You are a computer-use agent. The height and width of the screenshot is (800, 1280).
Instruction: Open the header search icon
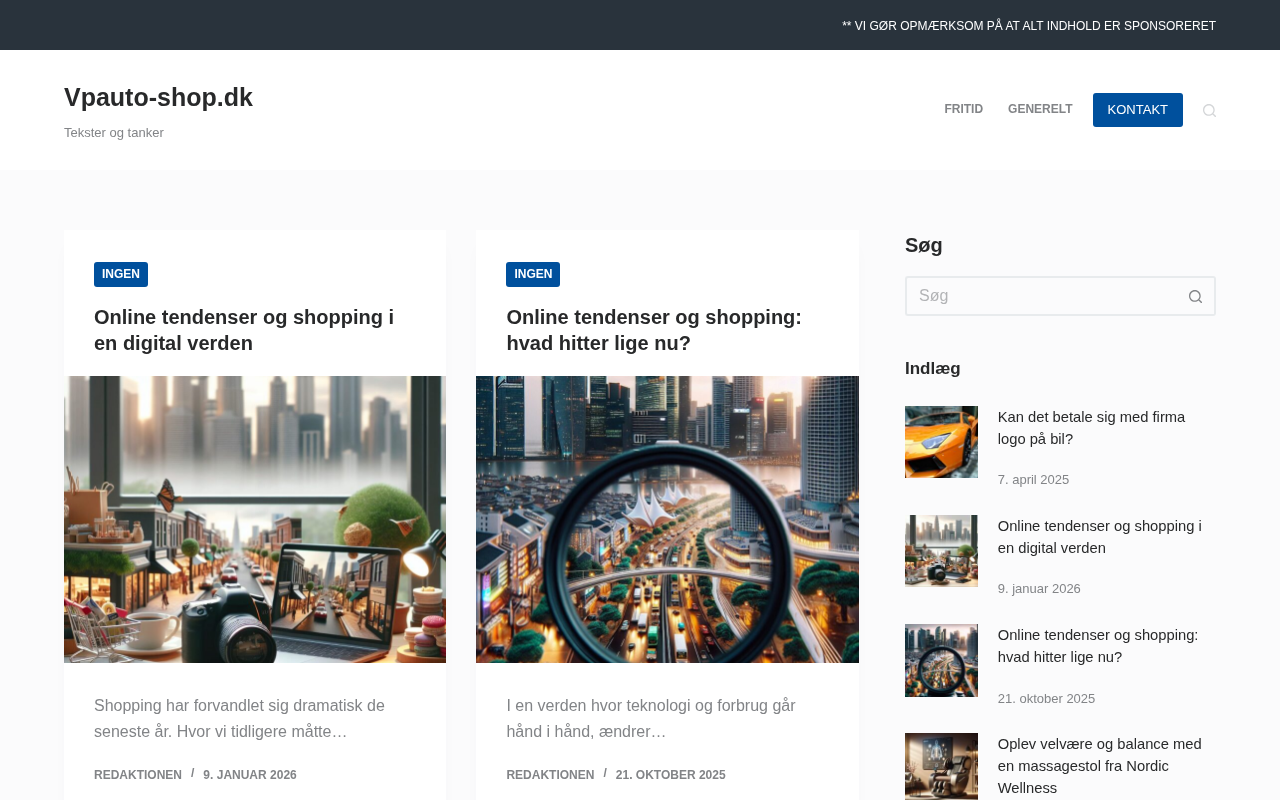[x=1209, y=110]
